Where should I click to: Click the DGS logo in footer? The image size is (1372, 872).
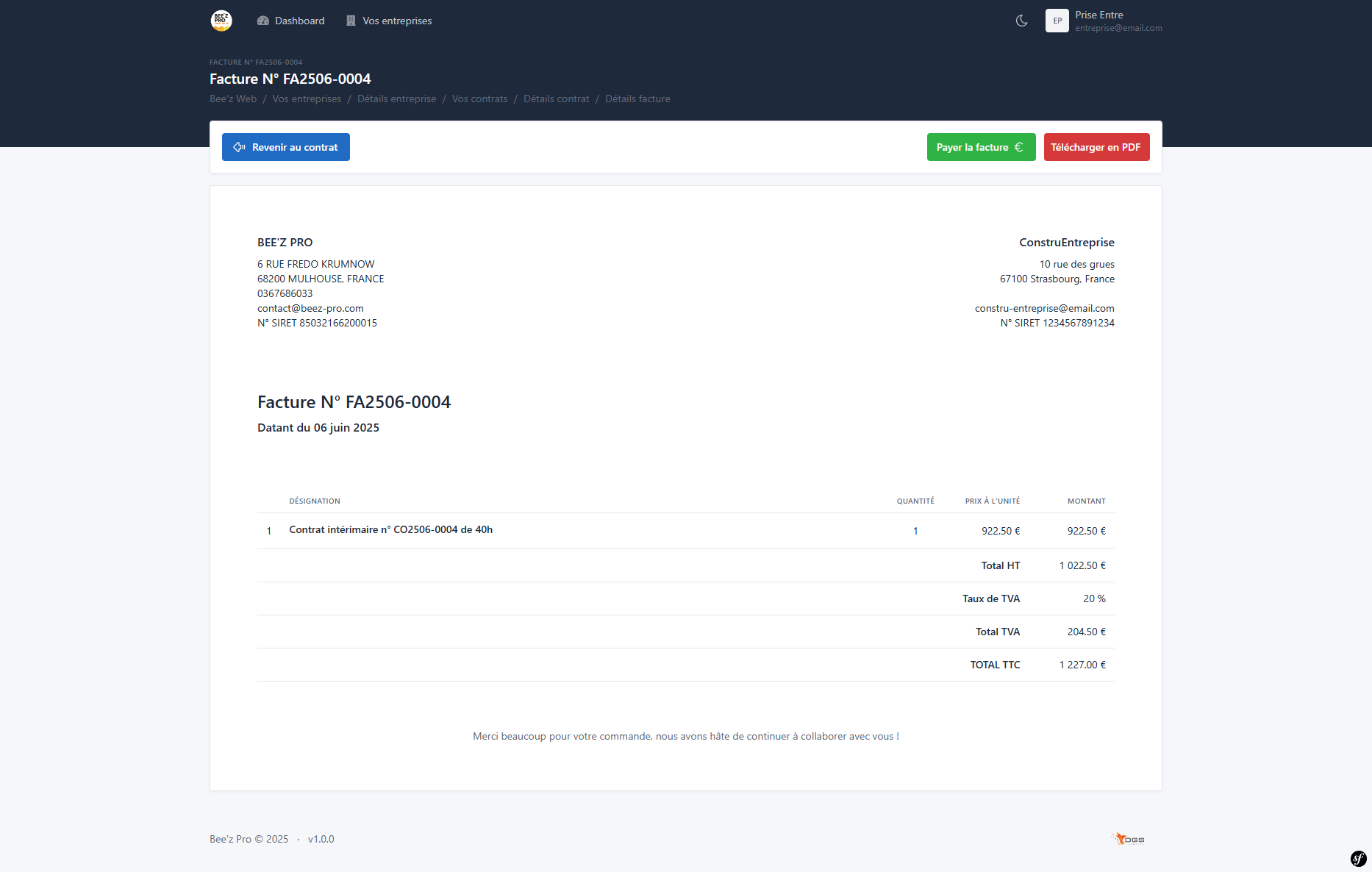coord(1128,839)
